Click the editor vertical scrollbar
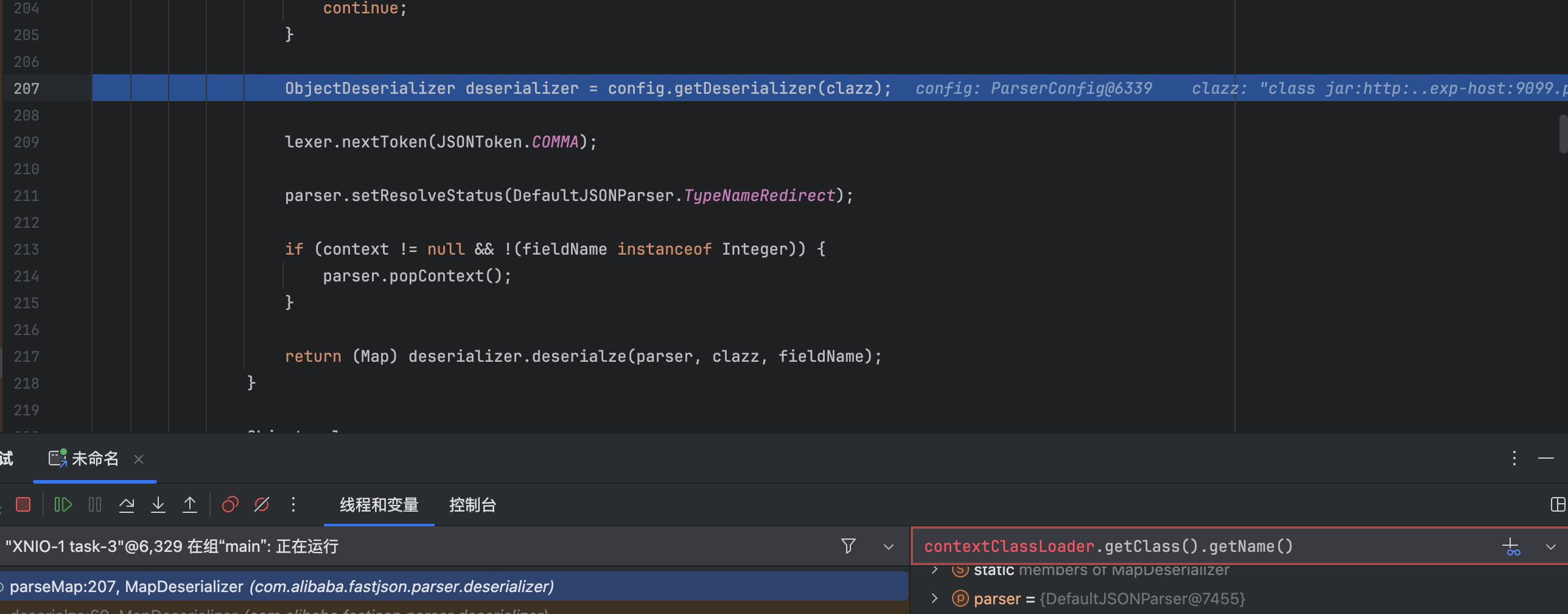This screenshot has width=1568, height=614. coord(1563,134)
